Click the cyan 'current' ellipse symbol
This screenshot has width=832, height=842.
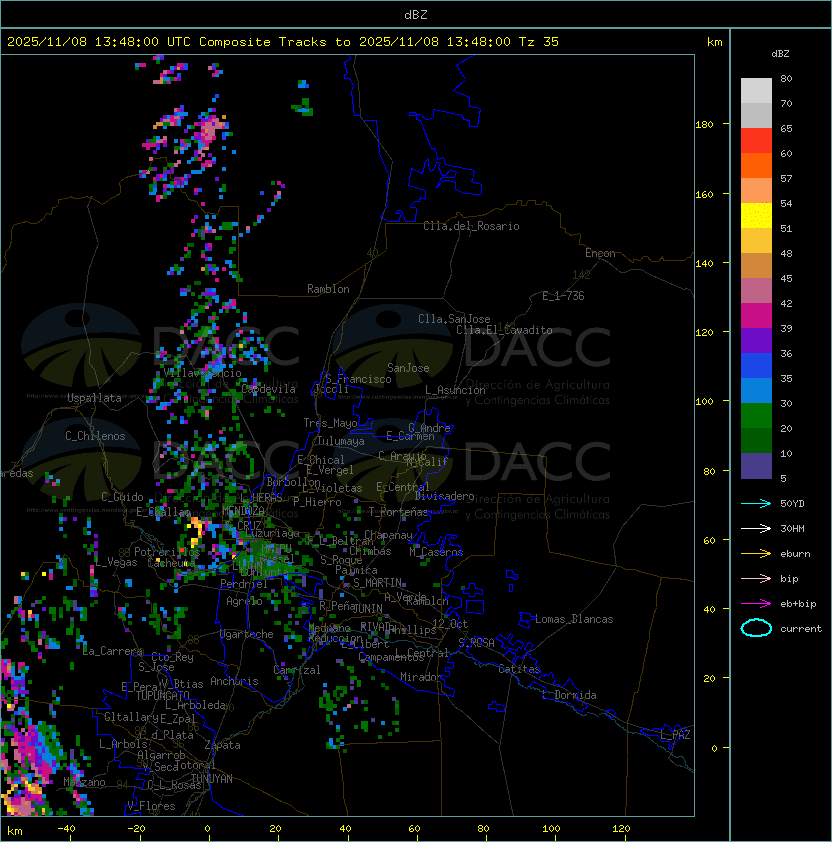point(756,628)
